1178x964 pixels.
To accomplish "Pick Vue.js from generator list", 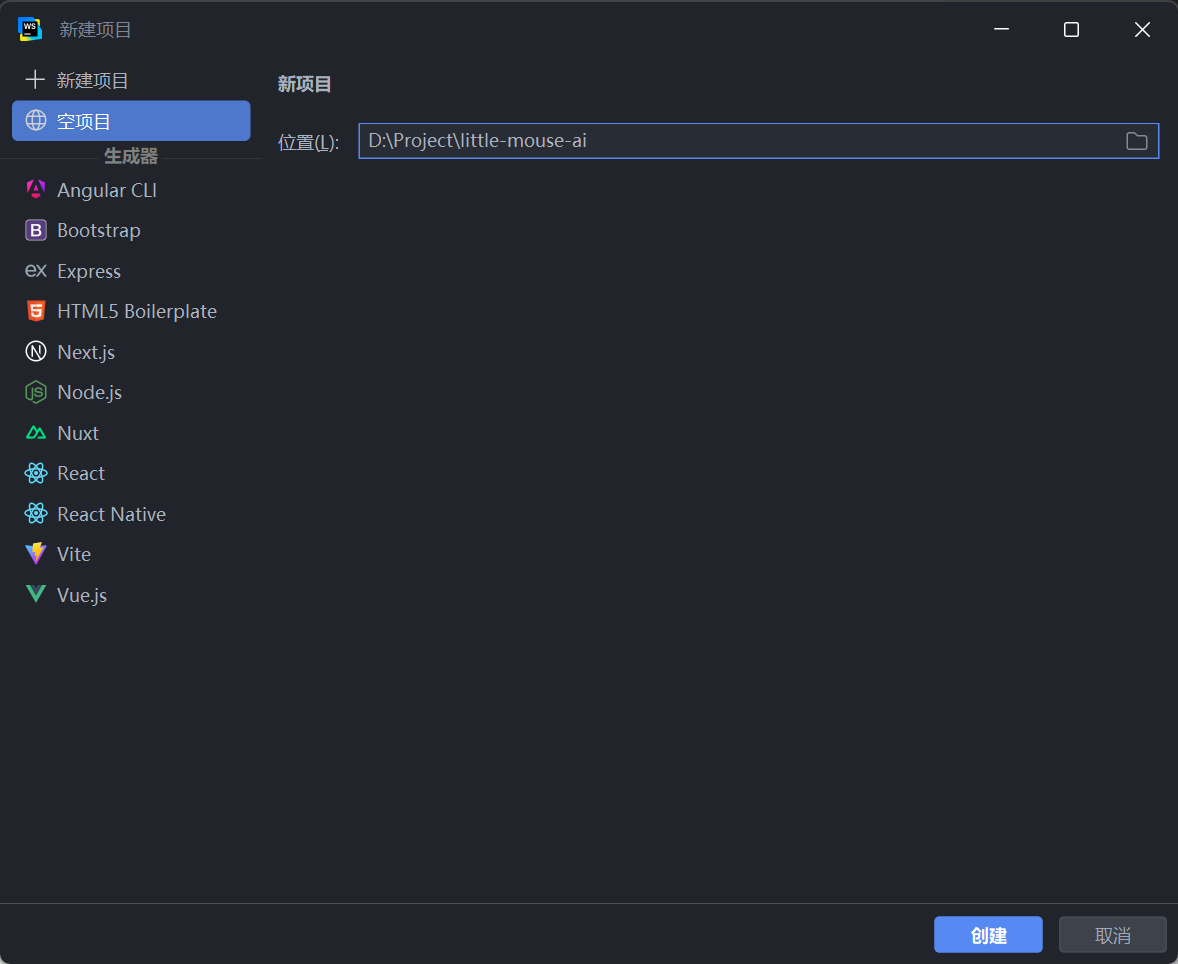I will (x=131, y=594).
